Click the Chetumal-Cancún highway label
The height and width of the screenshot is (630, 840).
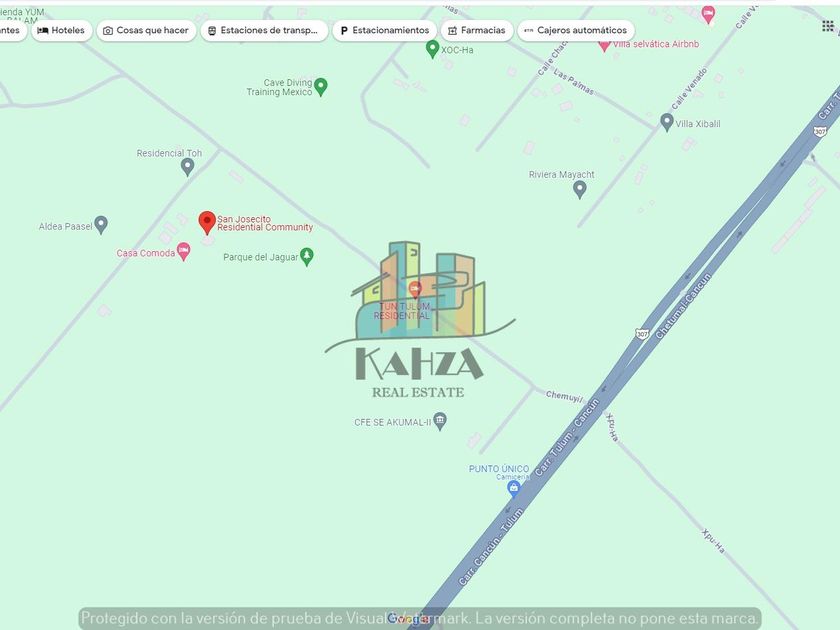683,306
